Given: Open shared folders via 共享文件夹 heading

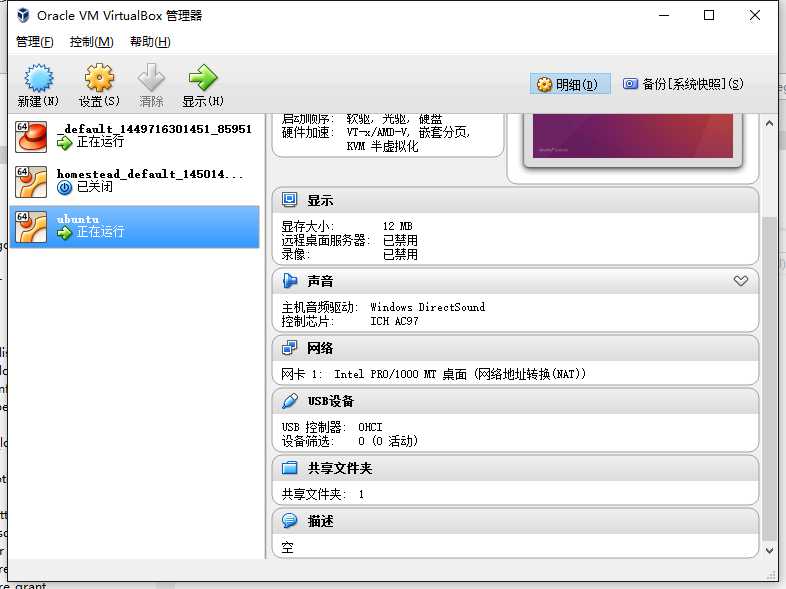Looking at the screenshot, I should tap(340, 469).
